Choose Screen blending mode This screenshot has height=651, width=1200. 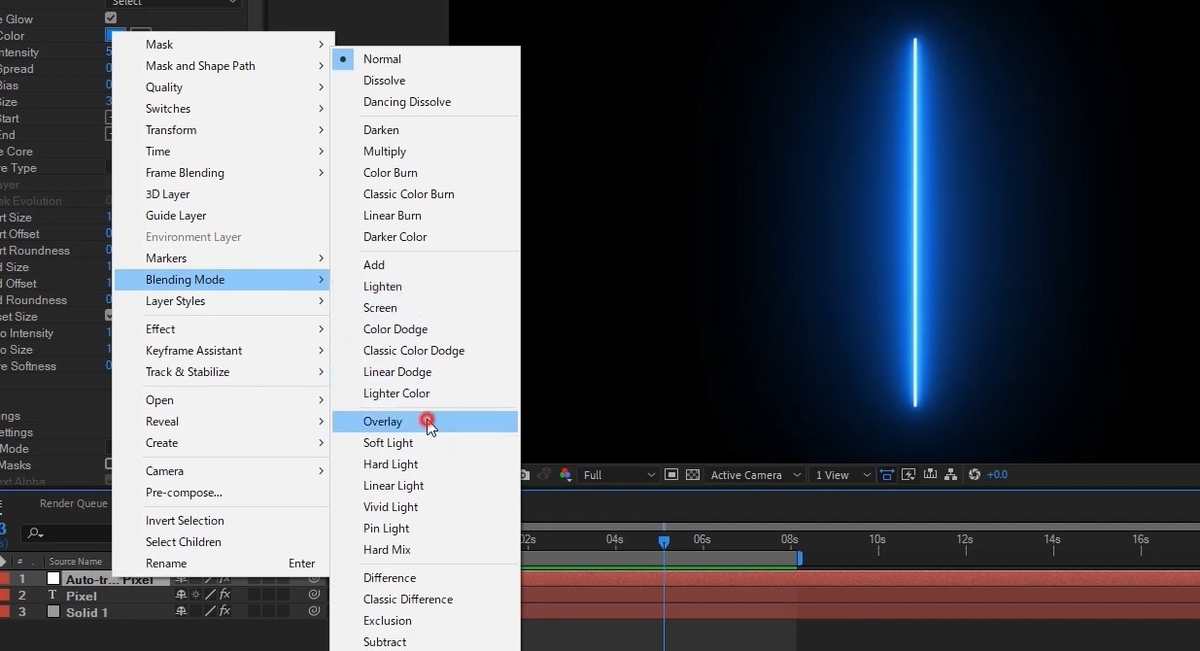[424, 308]
